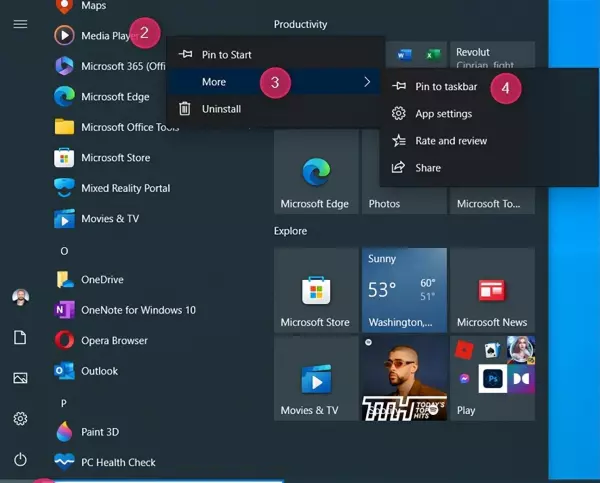Image resolution: width=600 pixels, height=483 pixels.
Task: Click the Power button in Start sidebar
Action: pos(20,460)
